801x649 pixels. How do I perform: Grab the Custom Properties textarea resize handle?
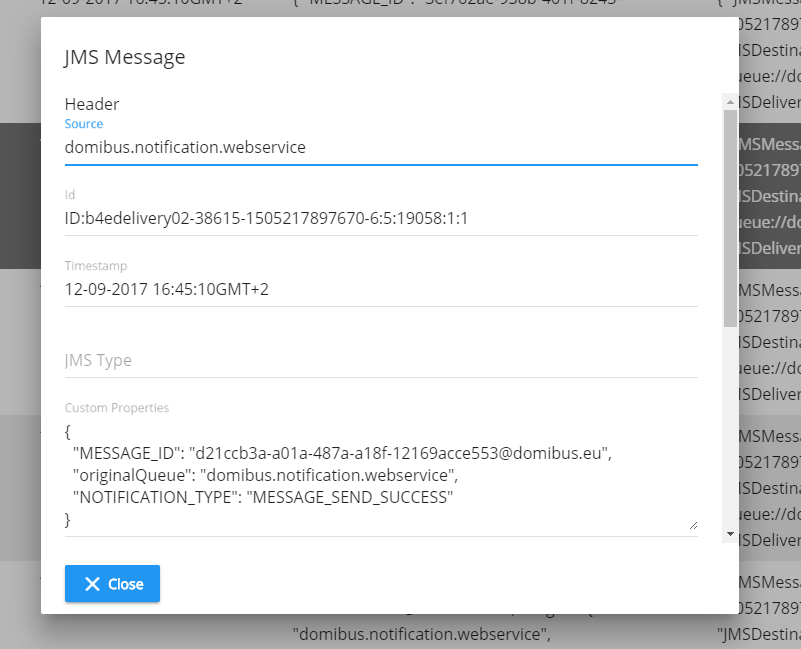(693, 525)
